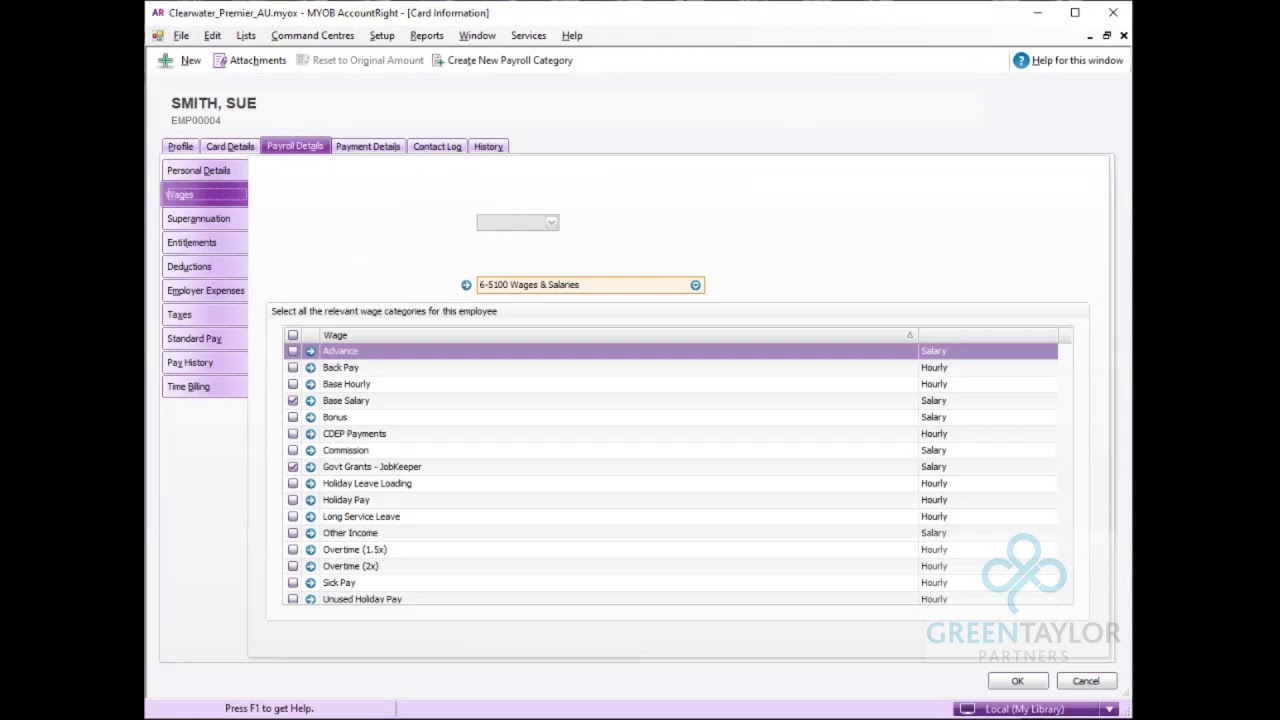
Task: Tick the select-all checkbox in Wage header
Action: pyautogui.click(x=293, y=335)
